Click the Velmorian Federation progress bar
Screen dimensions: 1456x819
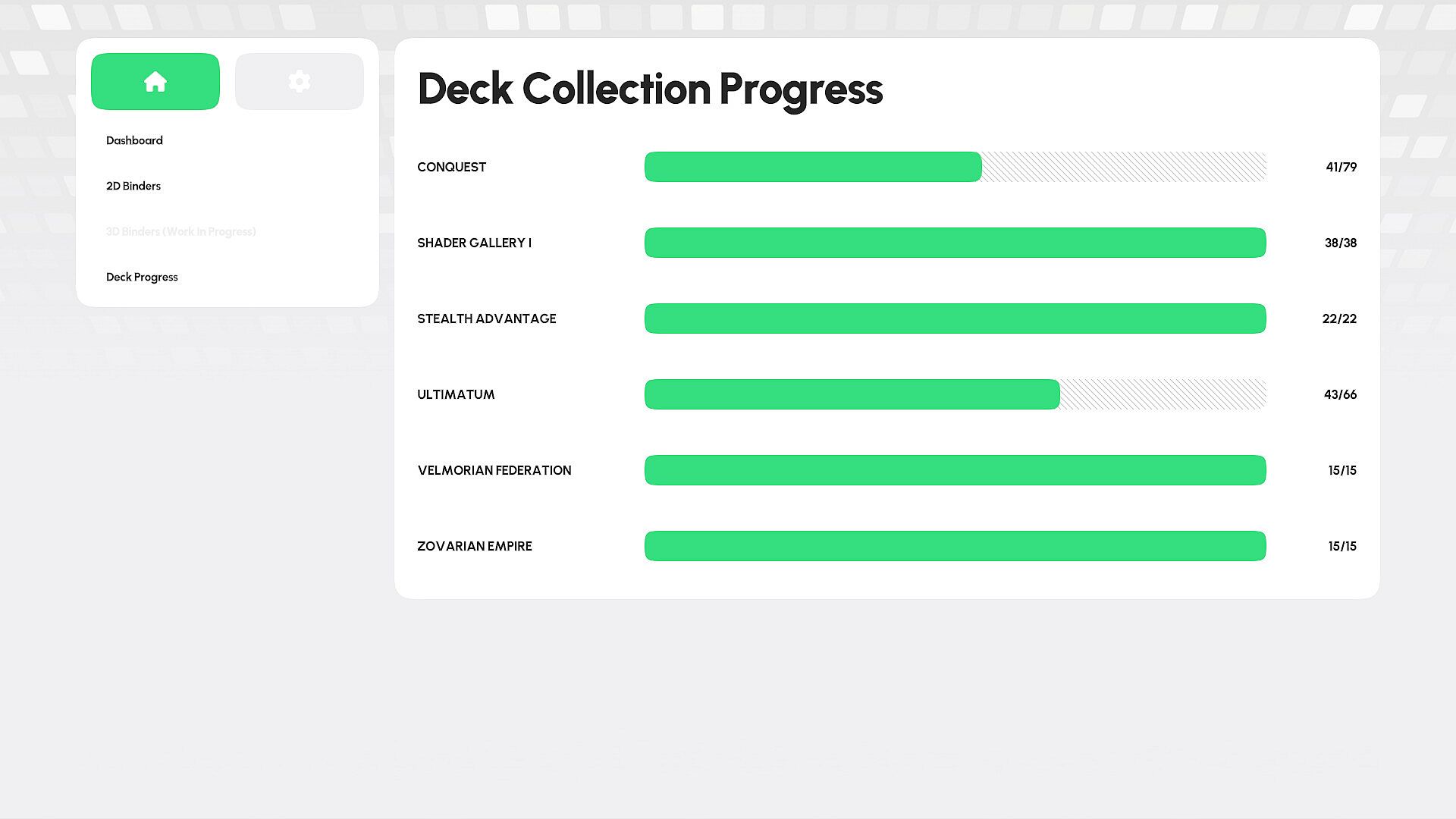click(955, 470)
